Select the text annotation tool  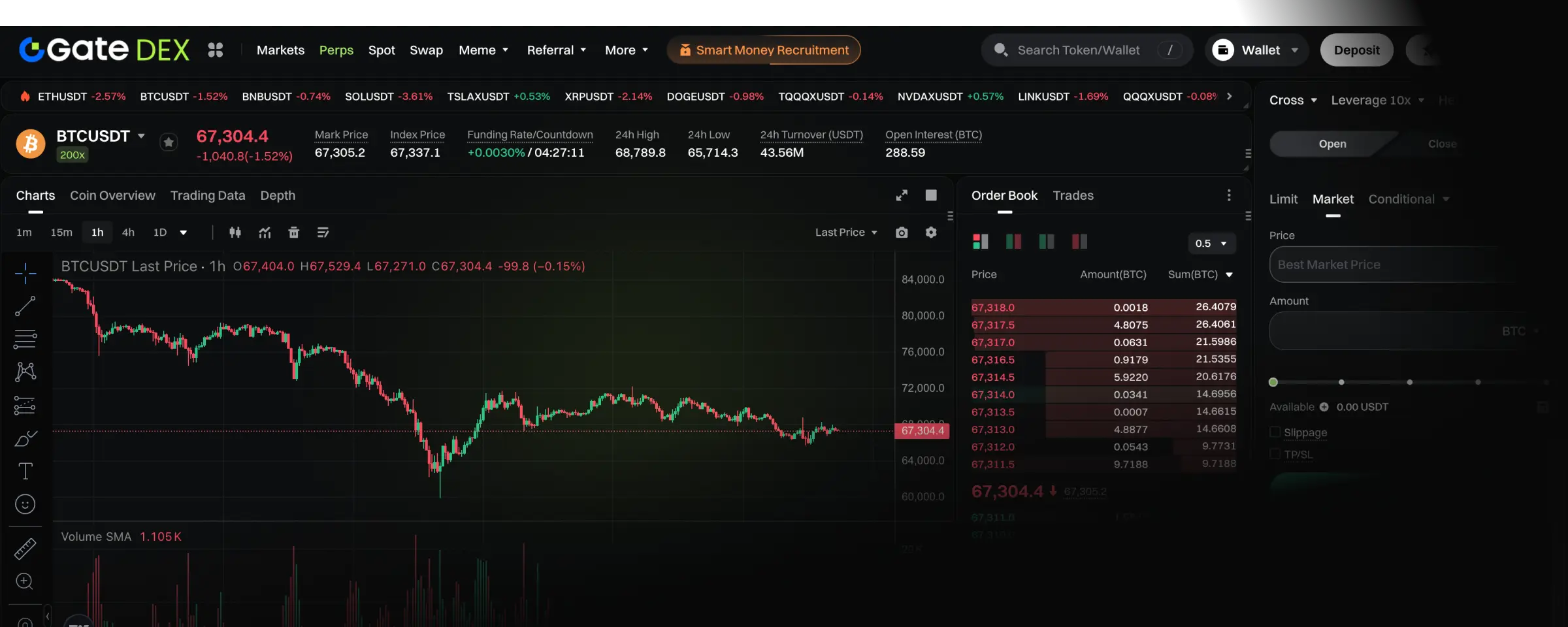25,471
